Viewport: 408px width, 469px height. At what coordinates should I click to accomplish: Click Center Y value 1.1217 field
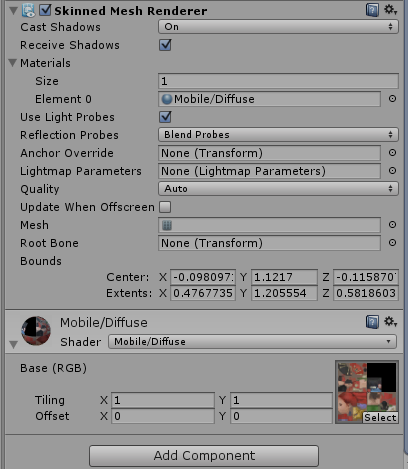pyautogui.click(x=284, y=277)
